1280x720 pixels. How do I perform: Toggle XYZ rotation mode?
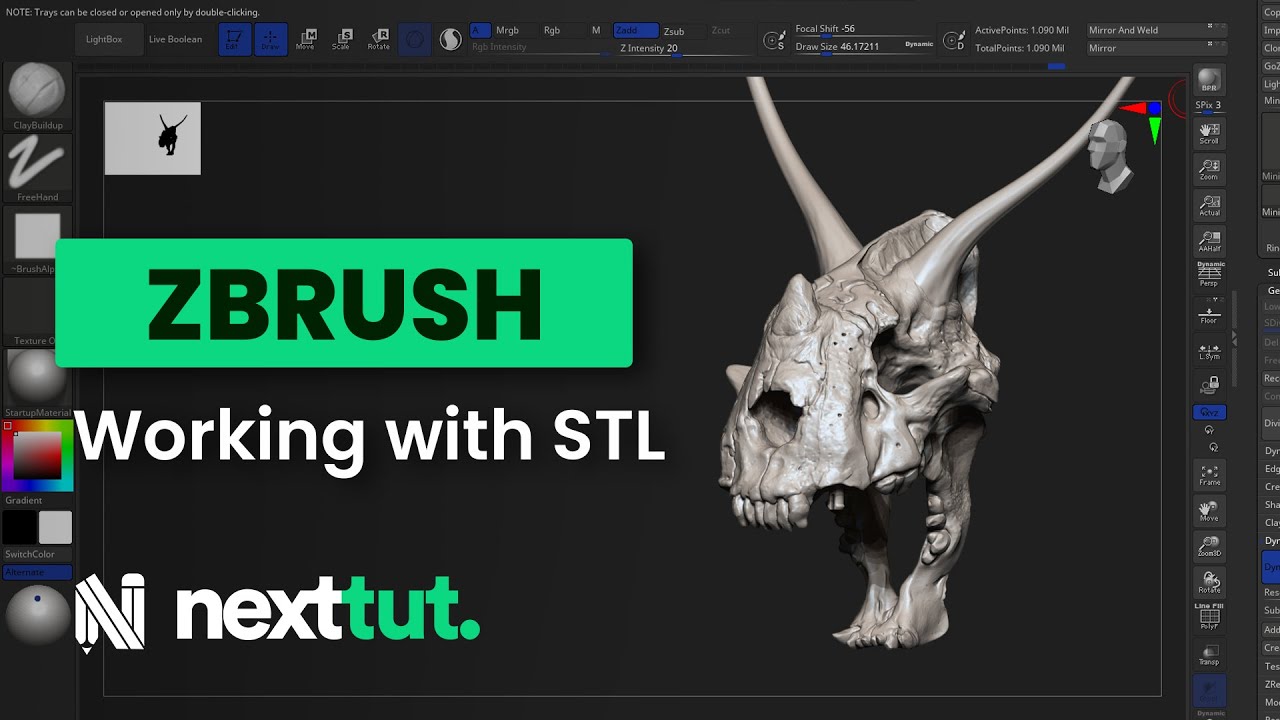1210,412
